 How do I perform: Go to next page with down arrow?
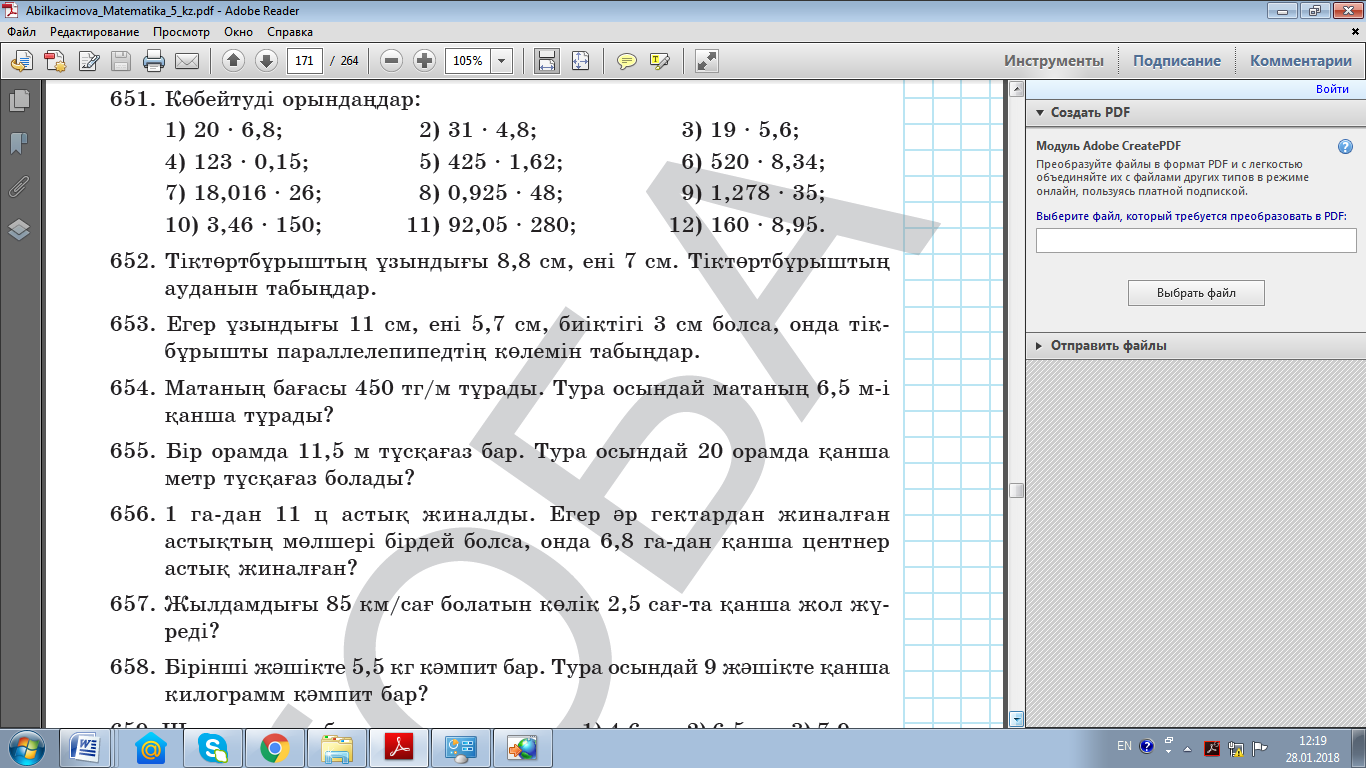(x=265, y=60)
